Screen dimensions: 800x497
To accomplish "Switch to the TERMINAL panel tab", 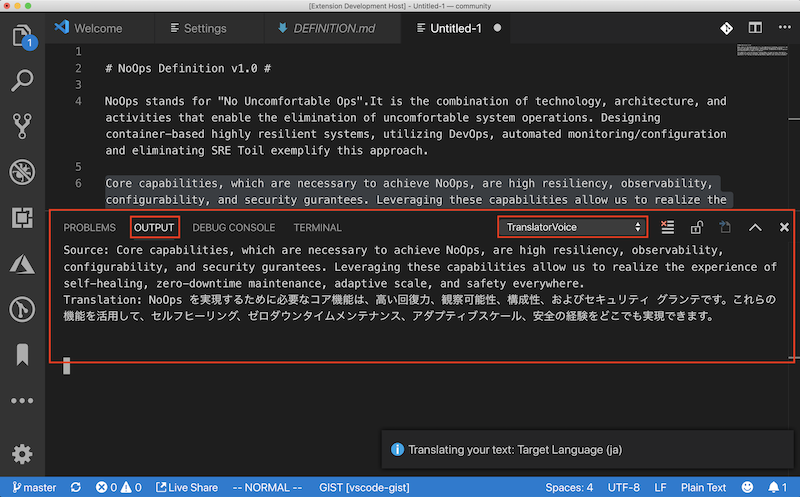I will click(x=317, y=228).
